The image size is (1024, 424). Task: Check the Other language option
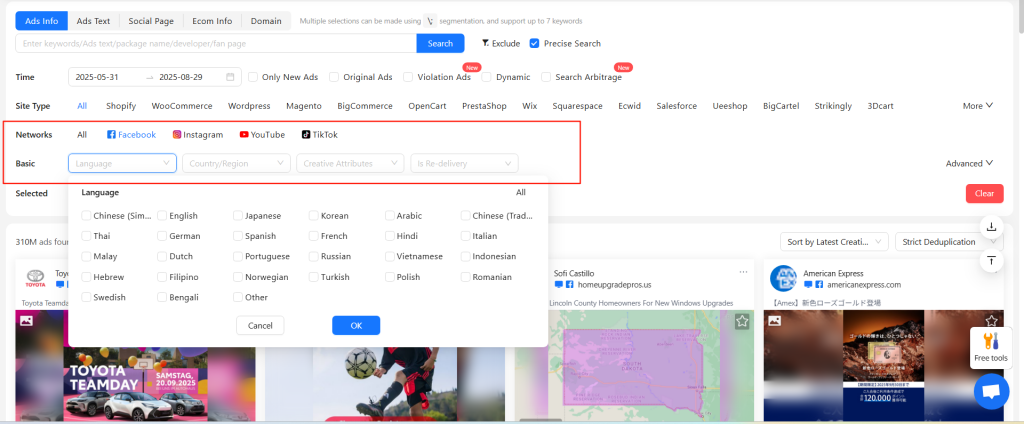[x=238, y=297]
